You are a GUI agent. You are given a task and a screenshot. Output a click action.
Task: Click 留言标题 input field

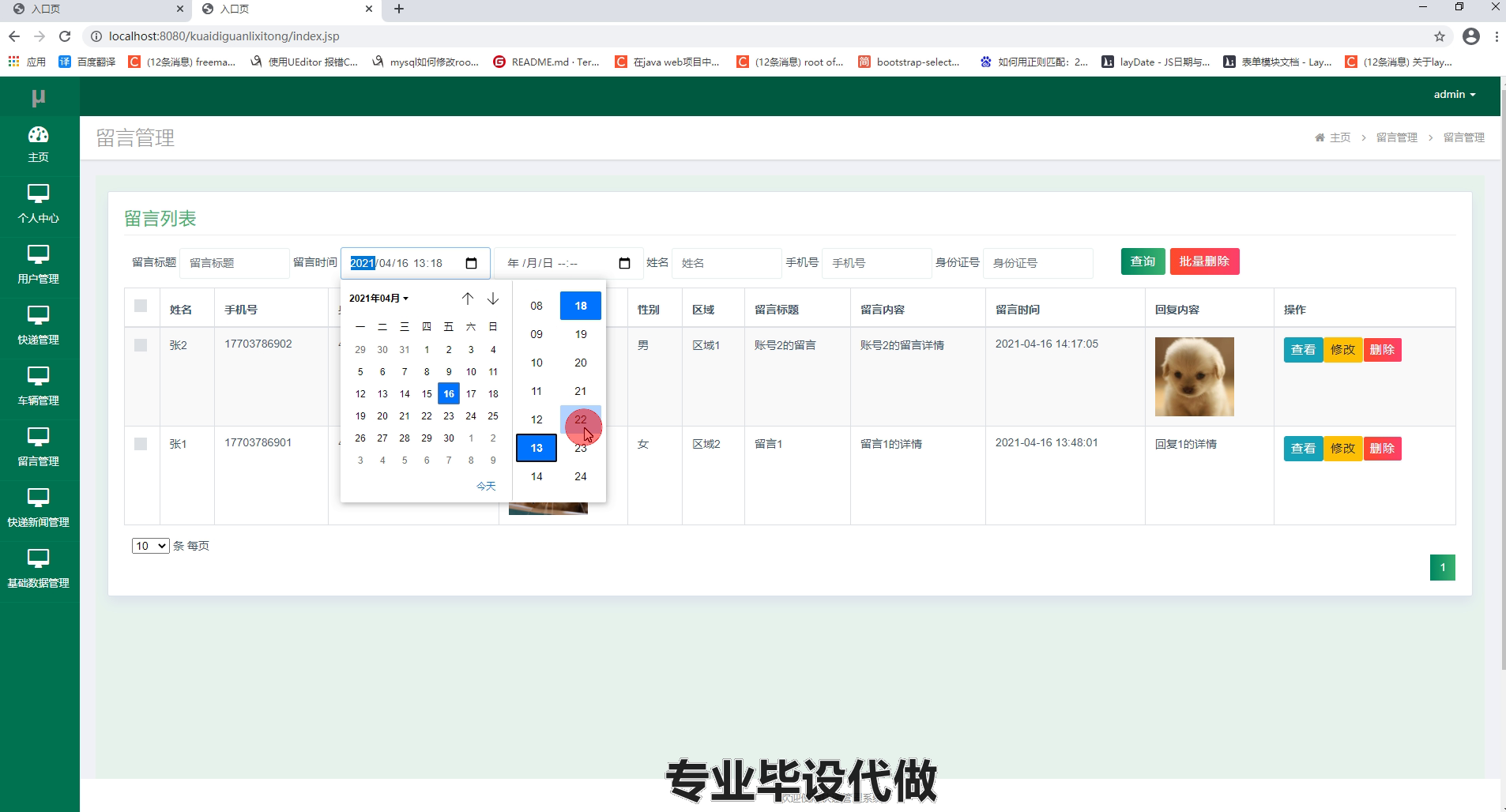(234, 263)
